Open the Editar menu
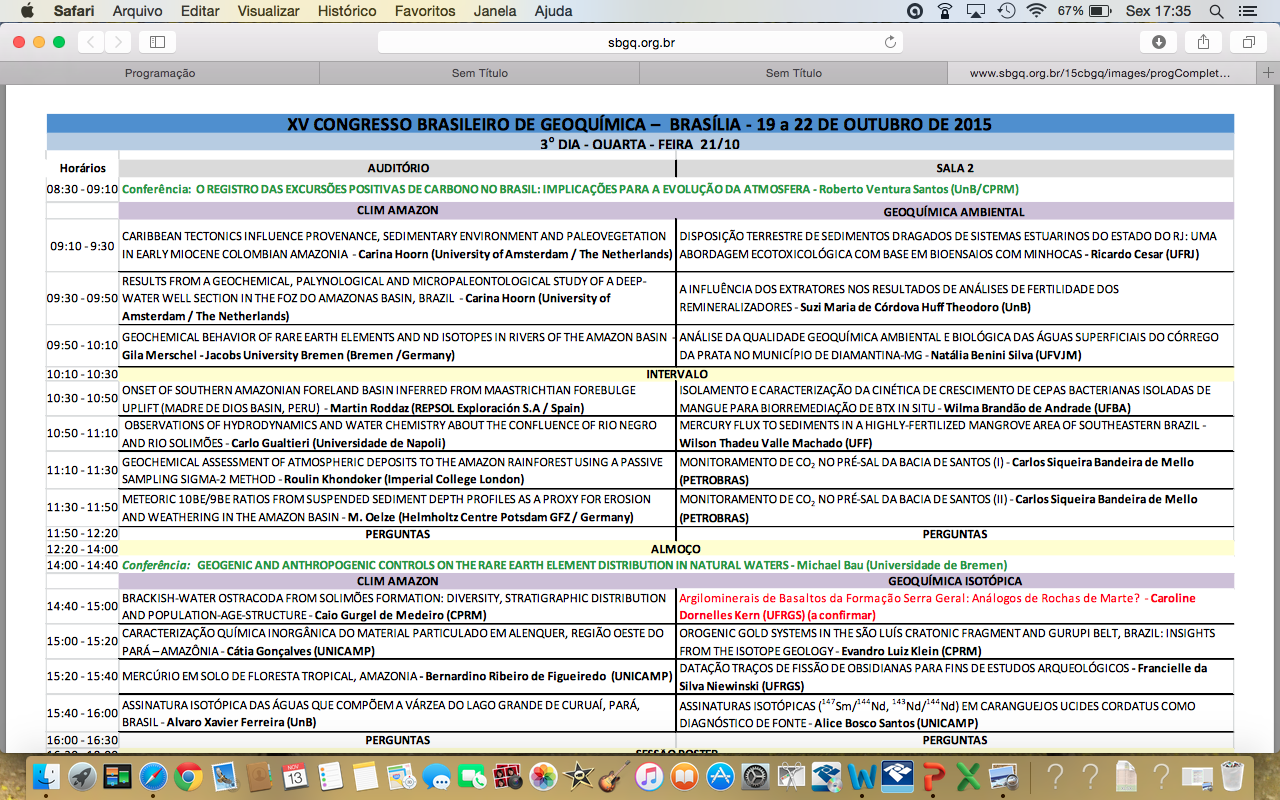The image size is (1280, 800). 201,11
